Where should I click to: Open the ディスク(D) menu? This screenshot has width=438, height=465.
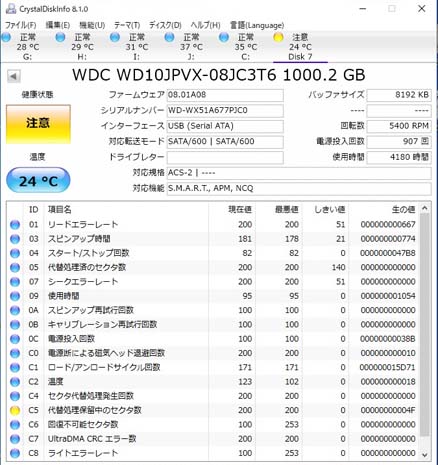(x=165, y=25)
